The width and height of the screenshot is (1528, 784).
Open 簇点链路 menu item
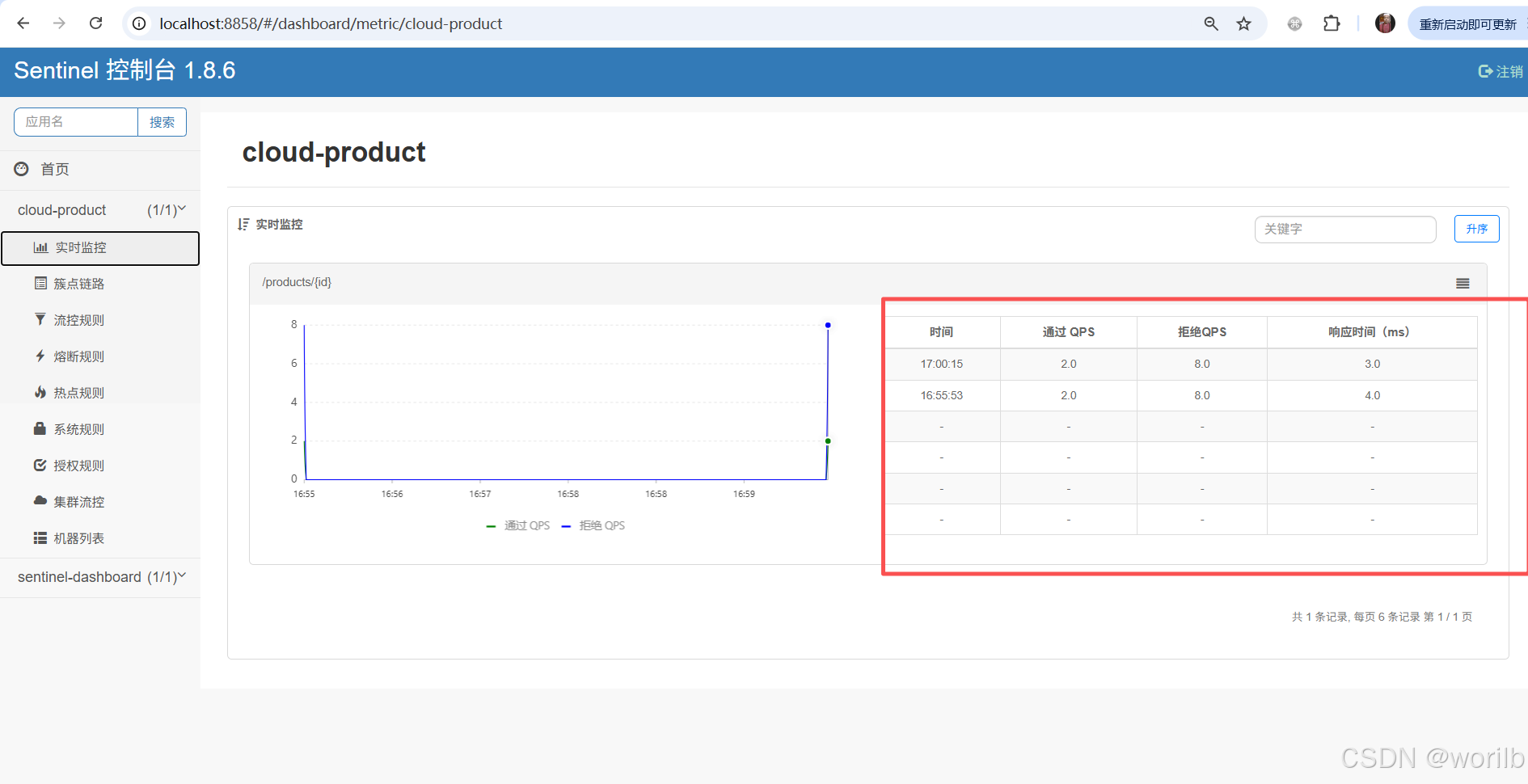100,284
